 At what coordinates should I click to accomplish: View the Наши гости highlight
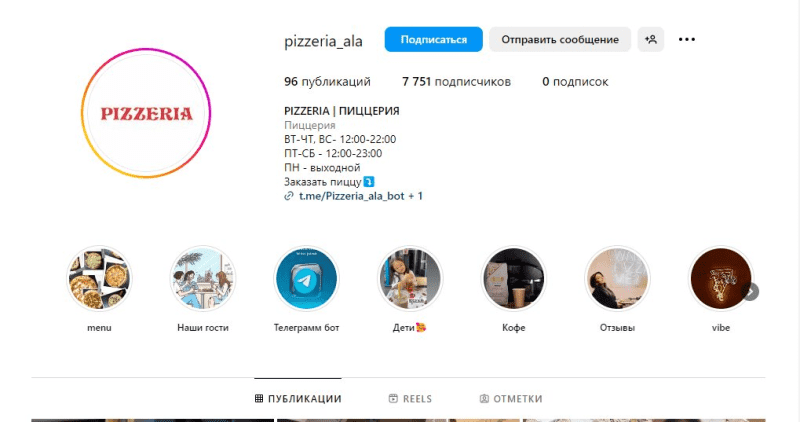(x=203, y=279)
